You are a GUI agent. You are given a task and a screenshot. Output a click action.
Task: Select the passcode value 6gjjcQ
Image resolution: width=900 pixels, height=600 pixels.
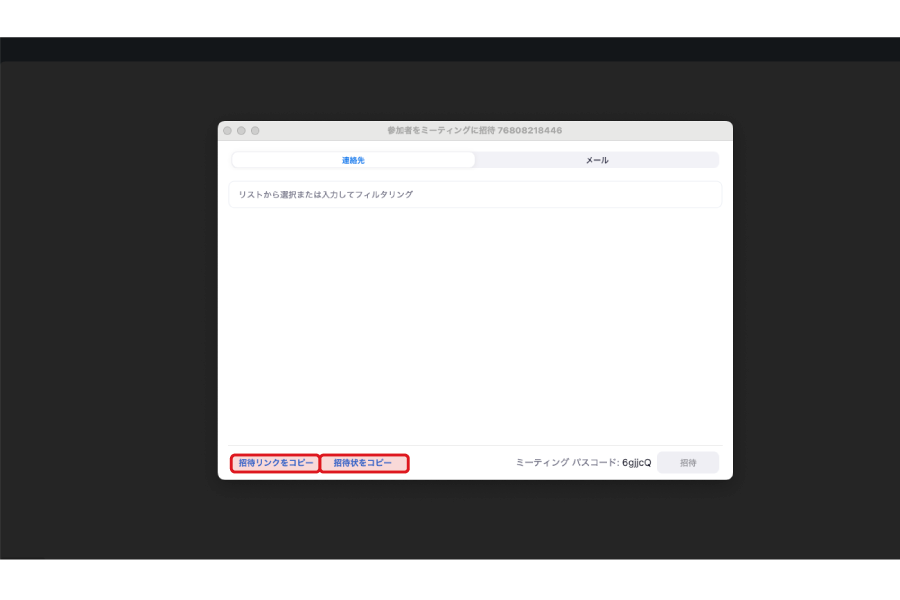pyautogui.click(x=636, y=463)
